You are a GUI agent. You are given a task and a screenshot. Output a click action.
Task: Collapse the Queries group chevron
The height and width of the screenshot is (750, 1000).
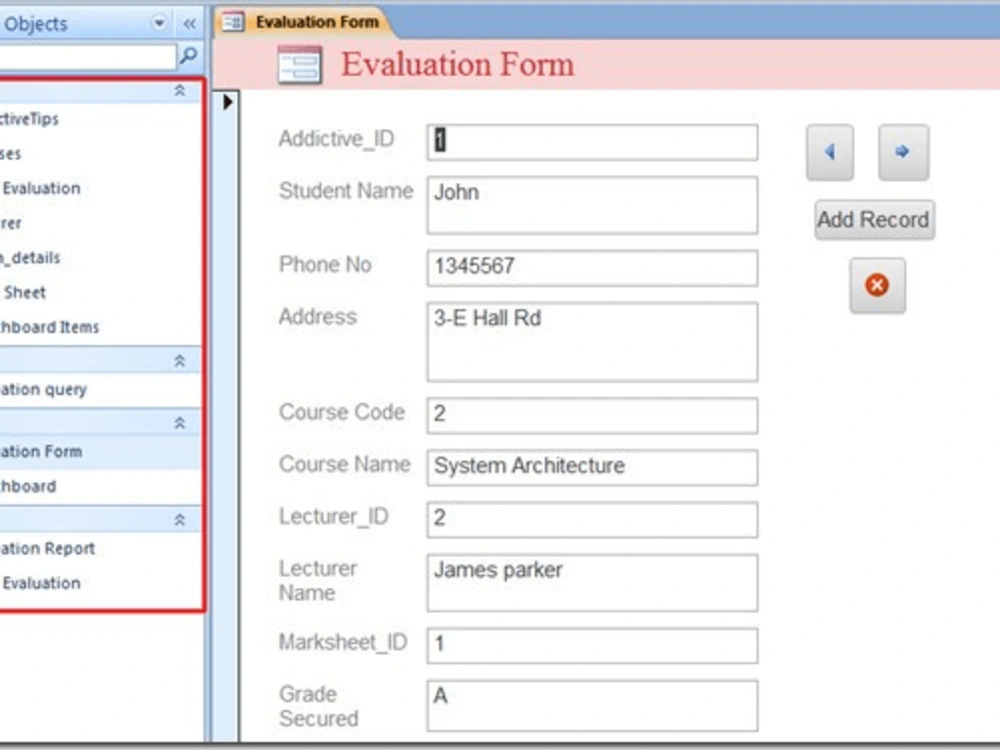[x=180, y=361]
